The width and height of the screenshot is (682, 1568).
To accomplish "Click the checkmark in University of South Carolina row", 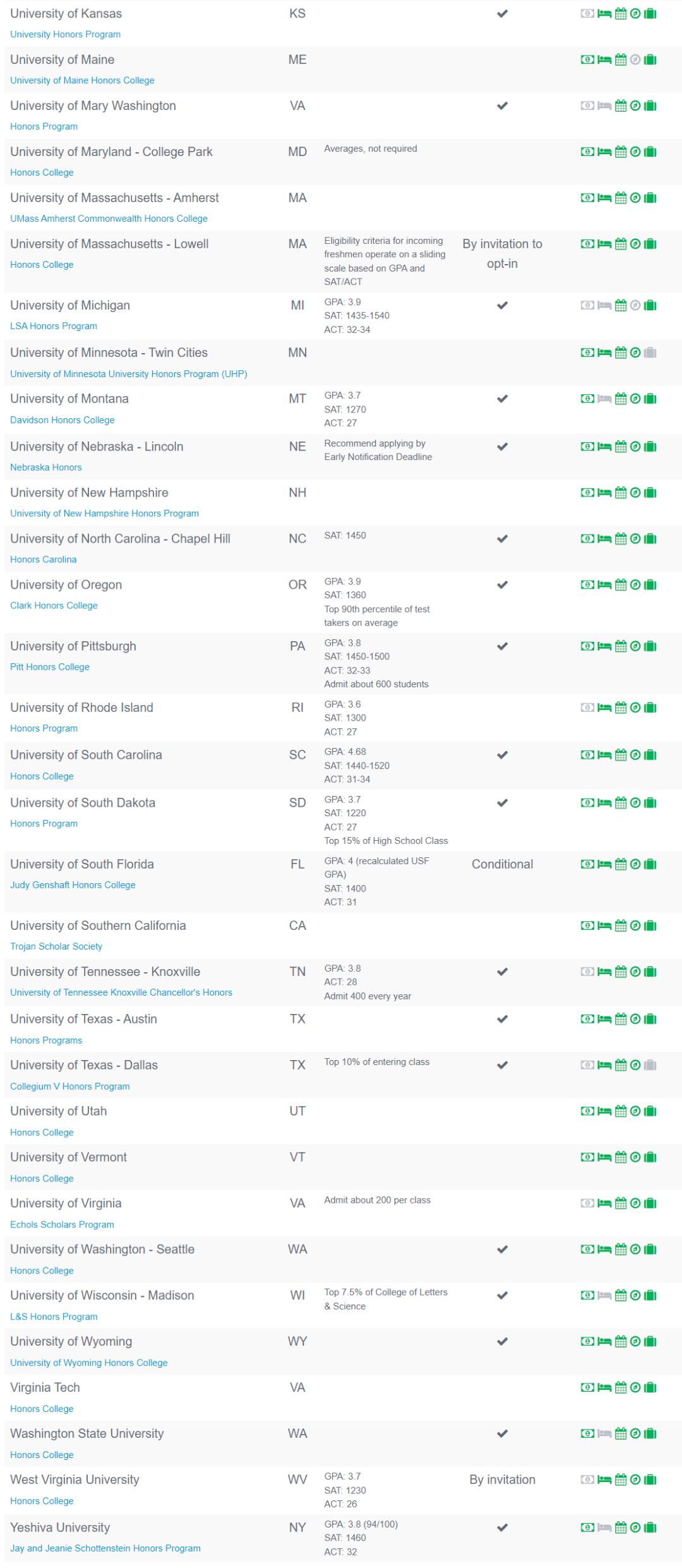I will coord(502,756).
